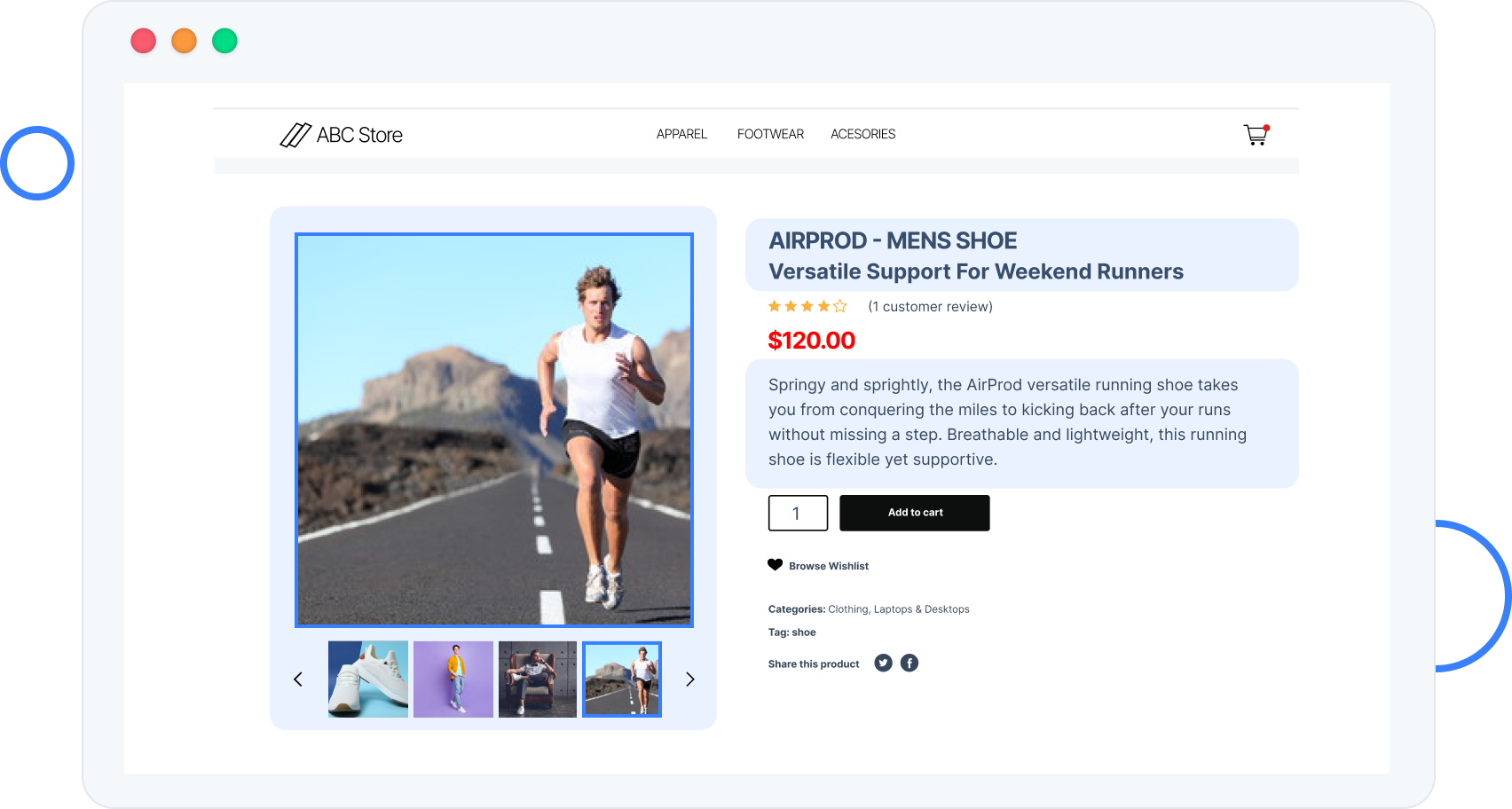Open the Clothing category link
Screen dimensions: 1512x809
click(x=847, y=609)
